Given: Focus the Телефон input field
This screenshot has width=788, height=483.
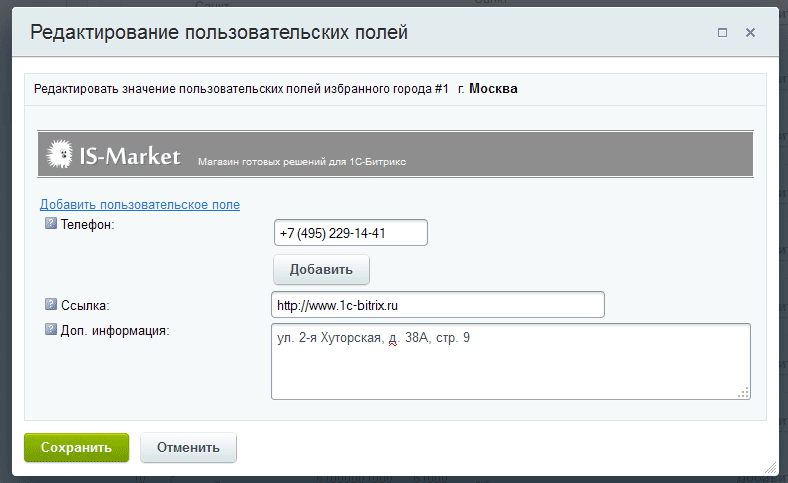Looking at the screenshot, I should tap(351, 233).
